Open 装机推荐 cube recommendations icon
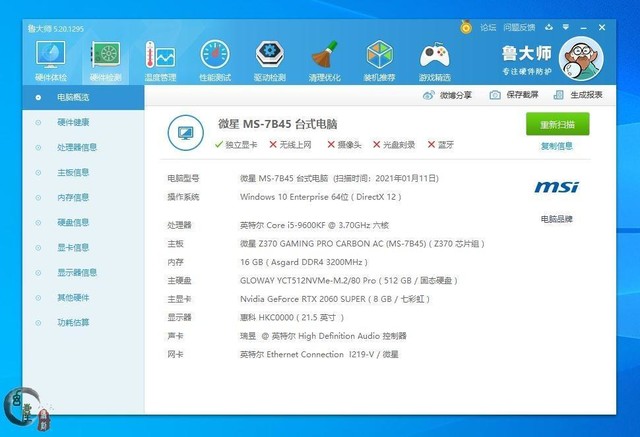The width and height of the screenshot is (640, 437). [x=379, y=61]
